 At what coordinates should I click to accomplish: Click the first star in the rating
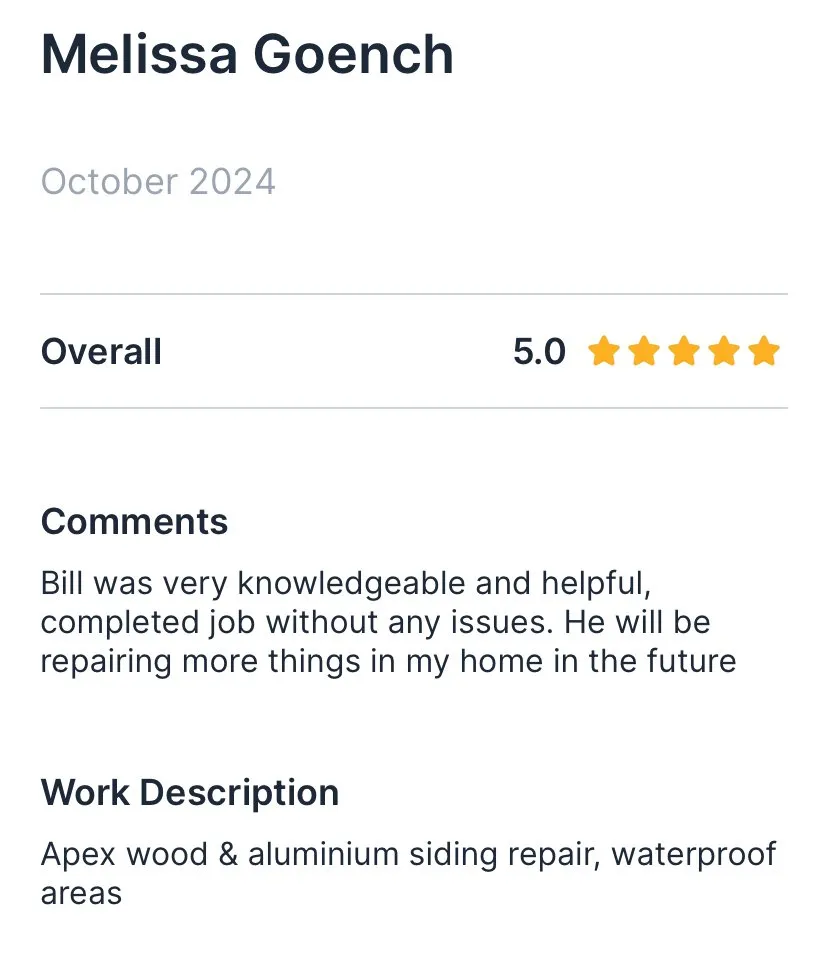[x=603, y=352]
